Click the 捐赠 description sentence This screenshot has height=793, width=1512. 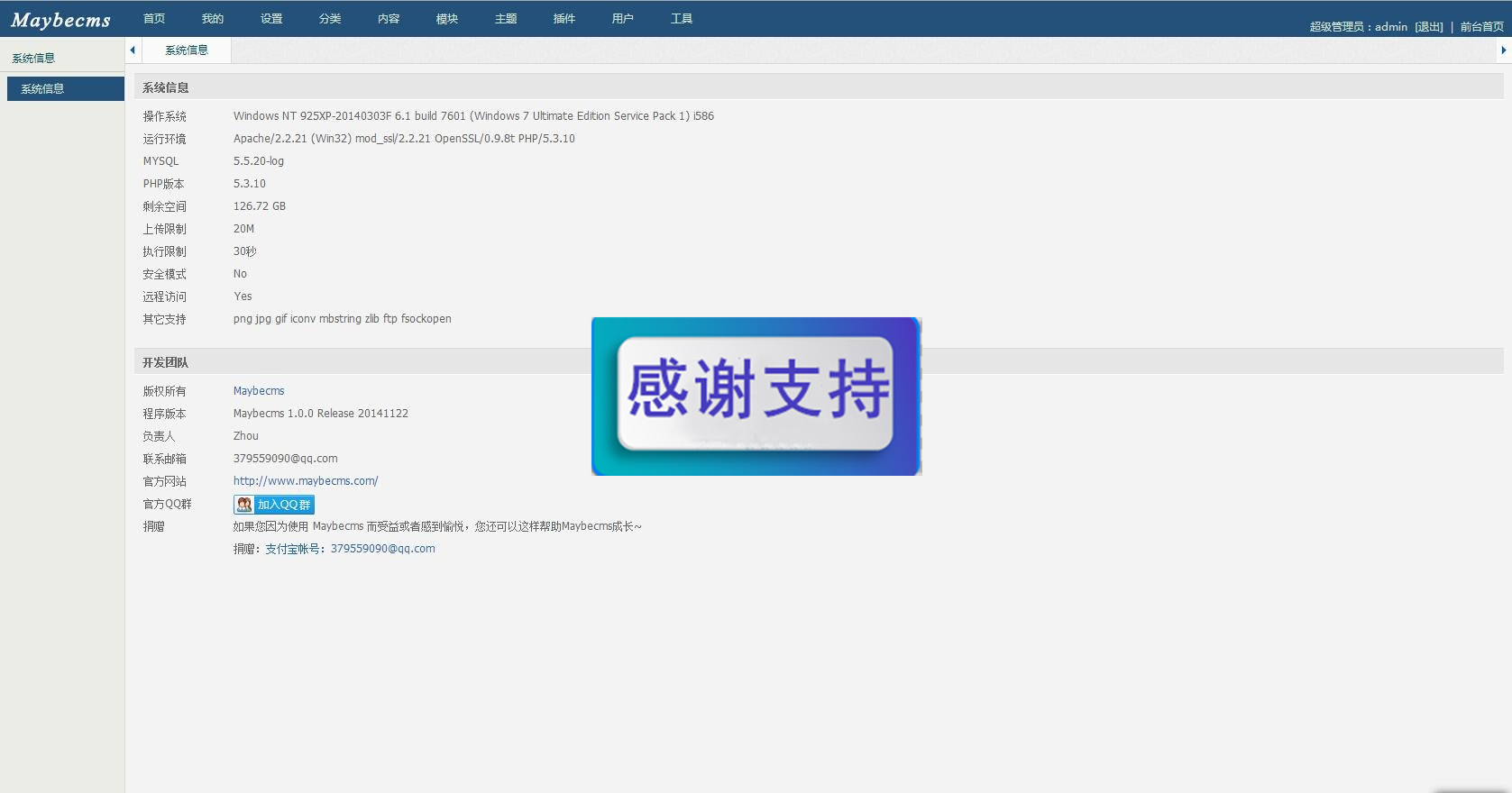click(x=437, y=526)
